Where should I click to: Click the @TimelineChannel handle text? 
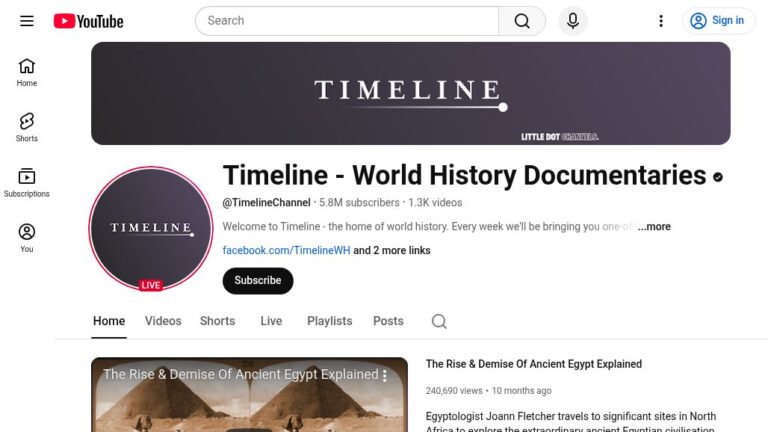[266, 203]
